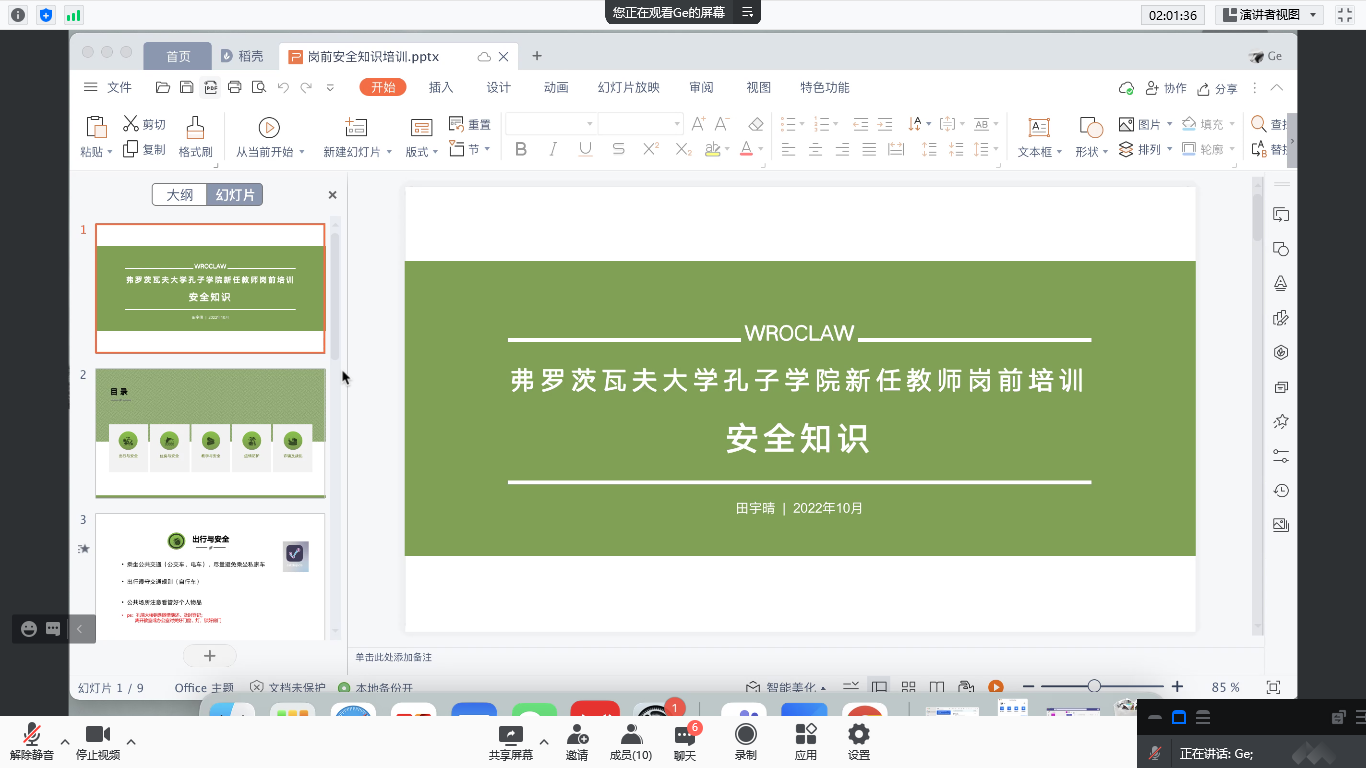
Task: Open the Insert (插入) ribbon tab
Action: pyautogui.click(x=441, y=87)
